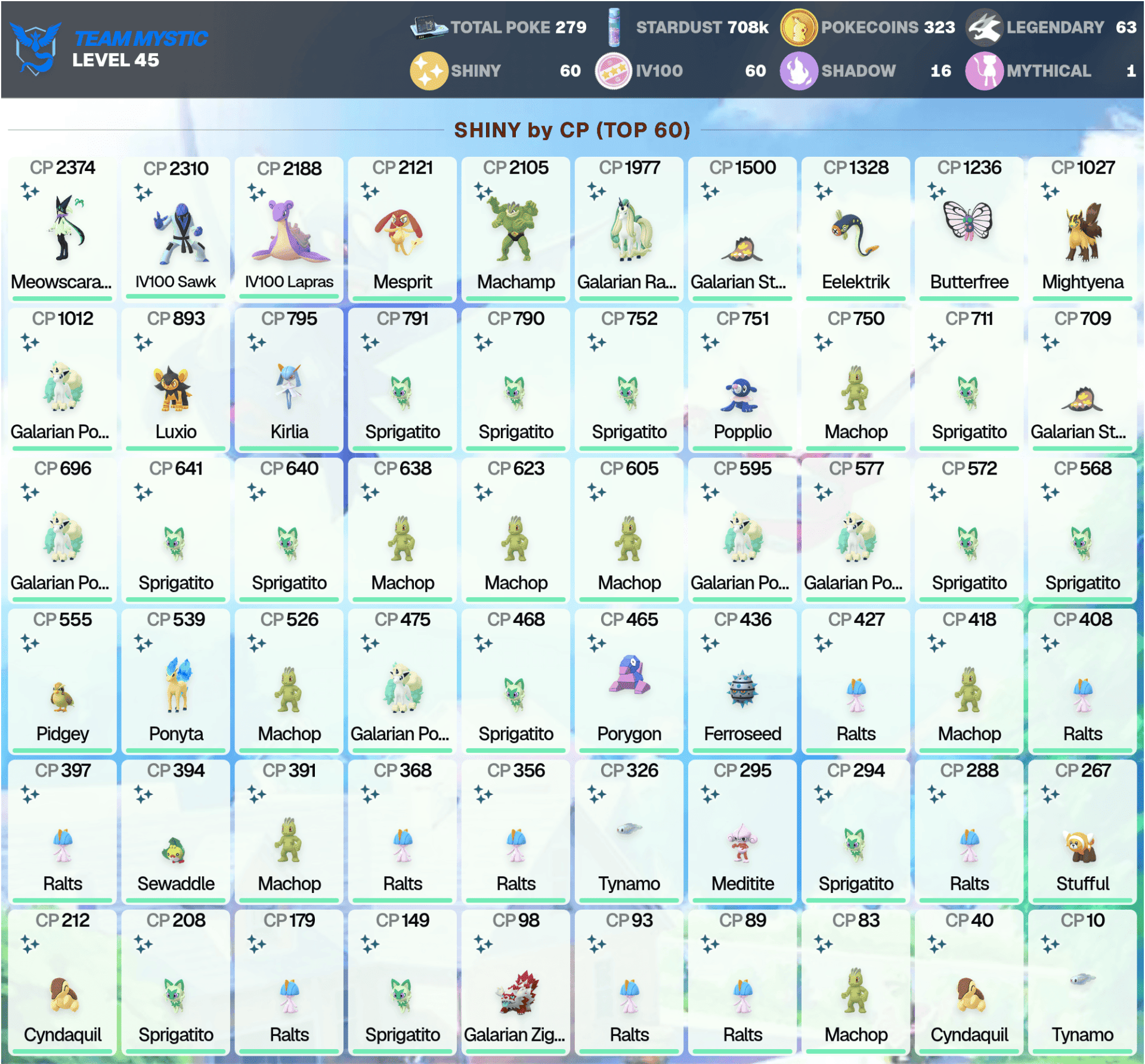Viewport: 1145px width, 1064px height.
Task: Click the 'CP 1012' label
Action: (x=63, y=318)
